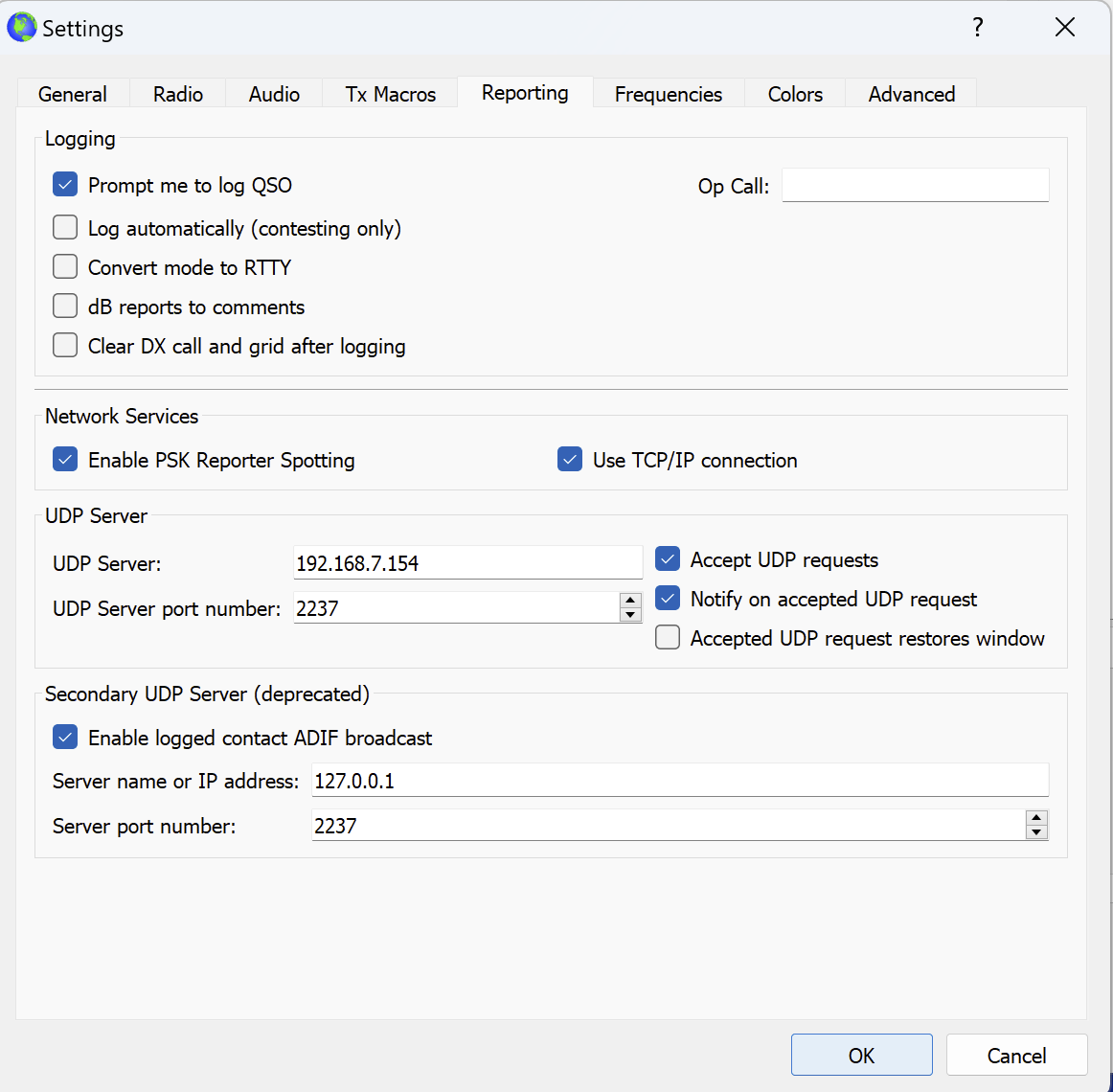Increase UDP Server port number with up arrow

coord(630,601)
